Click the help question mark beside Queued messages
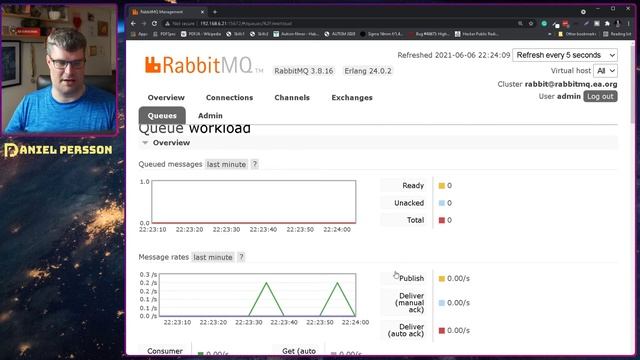The height and width of the screenshot is (360, 640). click(x=255, y=164)
